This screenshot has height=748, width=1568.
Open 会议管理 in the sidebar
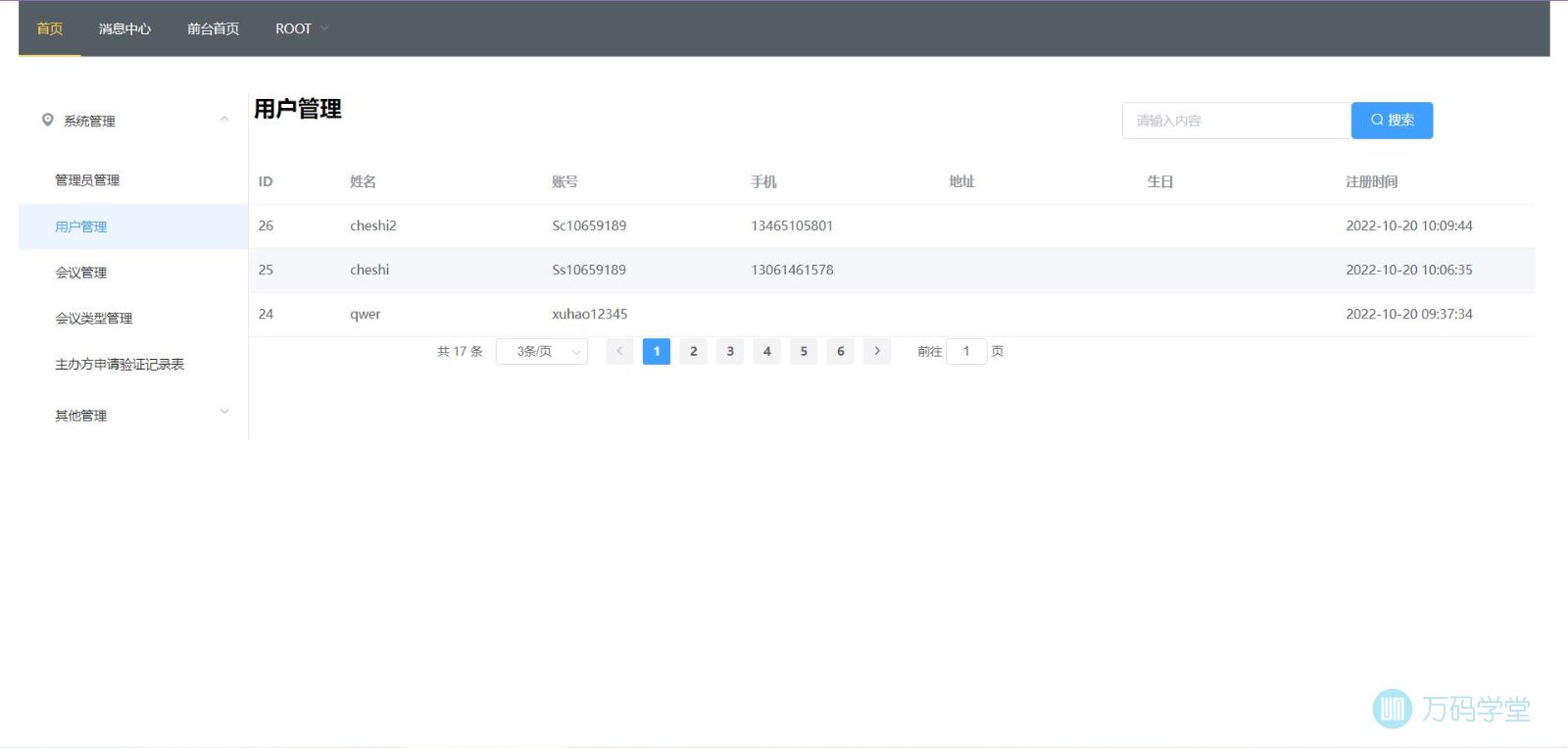81,273
